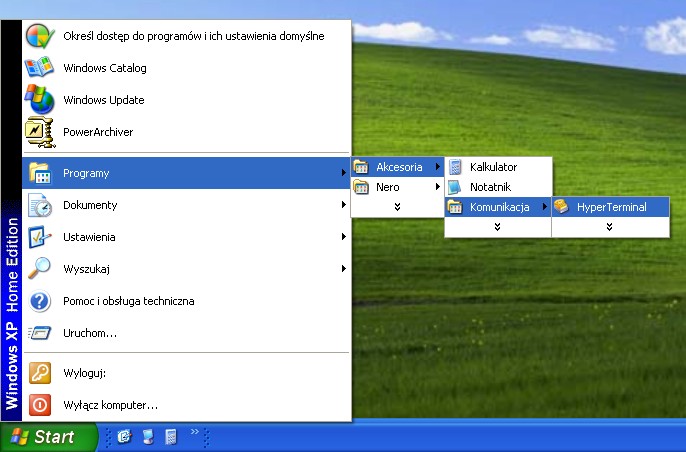Click the PowerArchiver label
This screenshot has width=686, height=452.
[x=98, y=132]
